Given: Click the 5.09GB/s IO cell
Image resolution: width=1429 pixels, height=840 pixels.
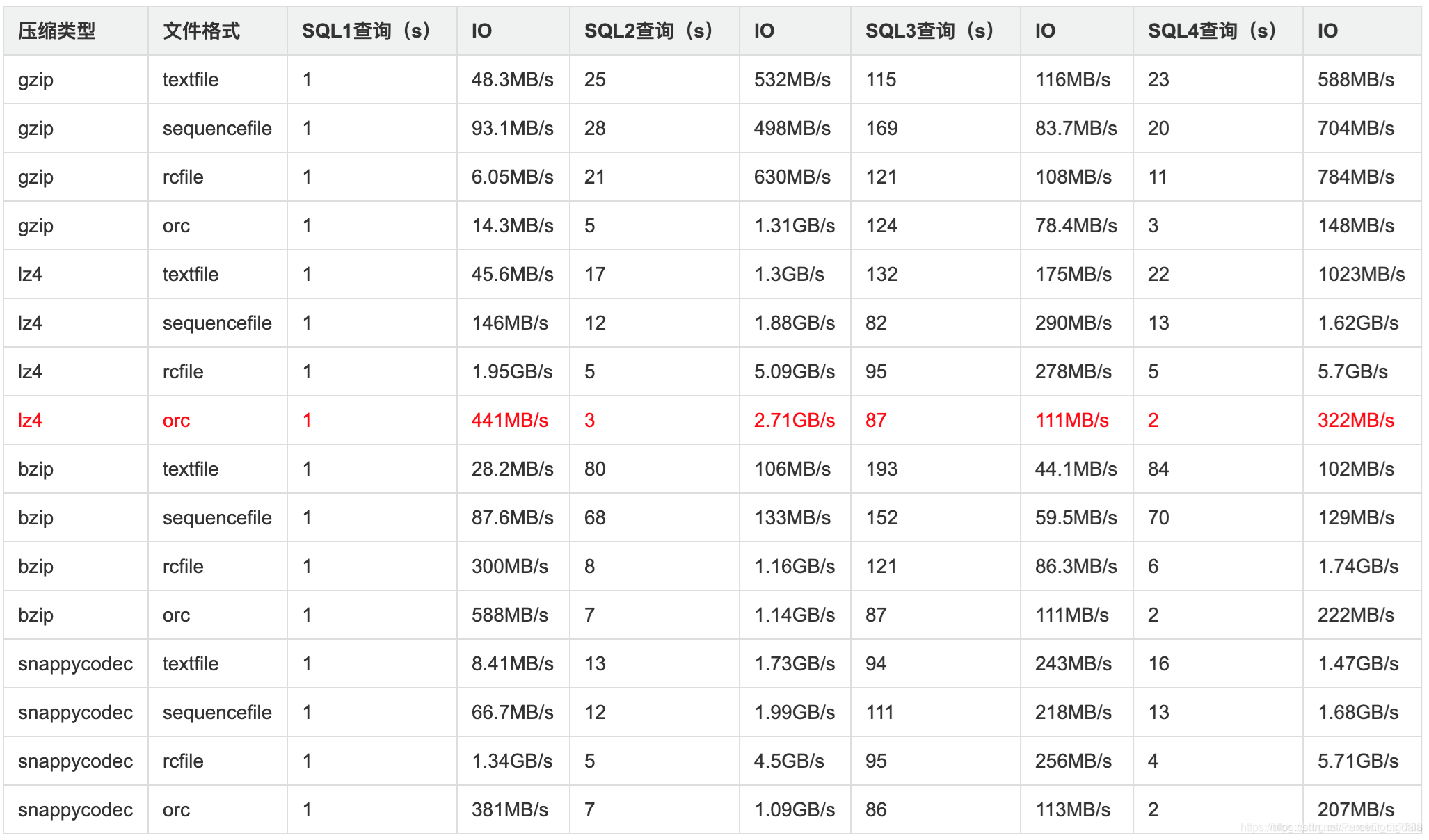Looking at the screenshot, I should click(794, 371).
